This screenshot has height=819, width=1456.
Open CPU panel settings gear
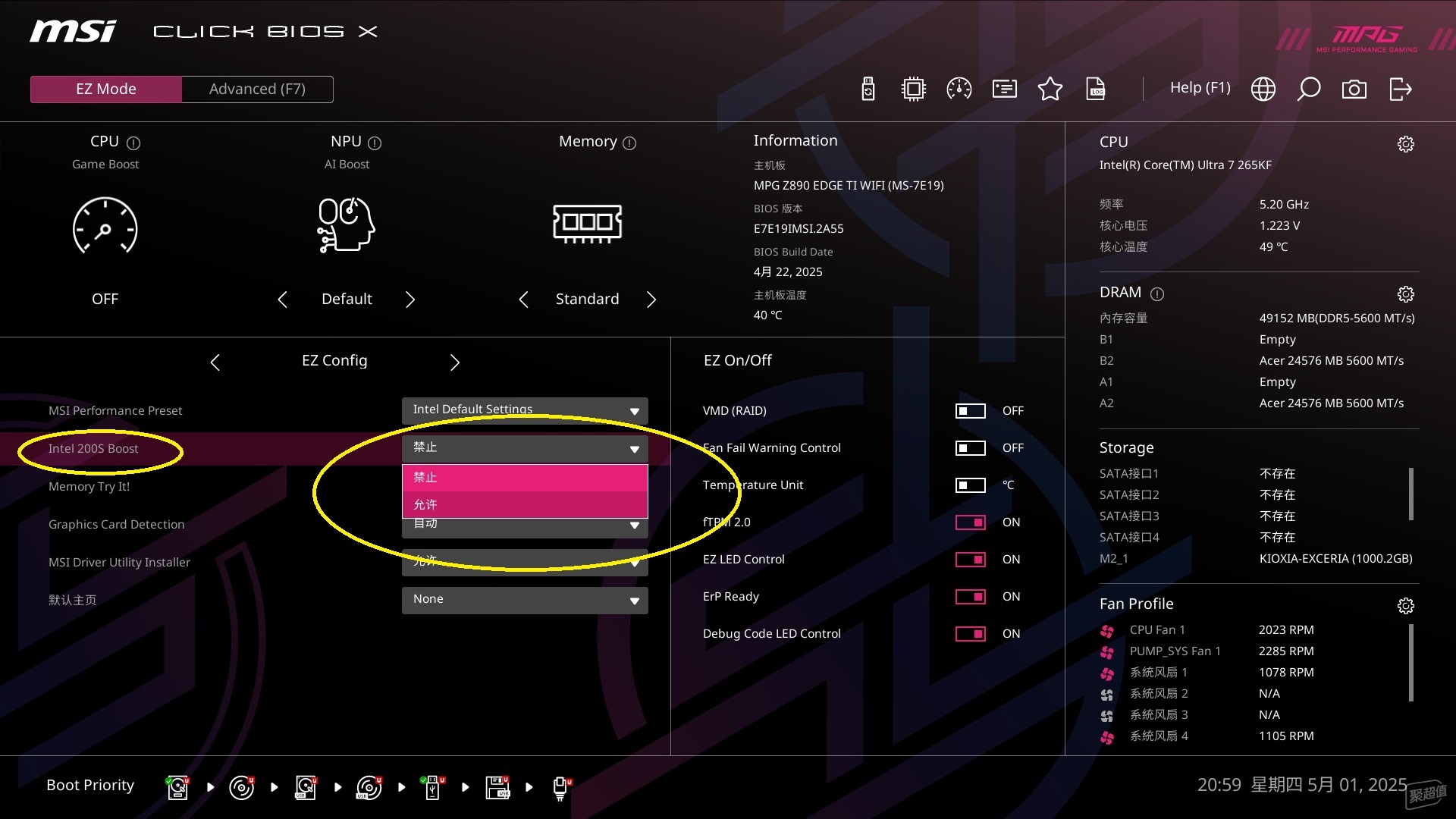coord(1406,144)
